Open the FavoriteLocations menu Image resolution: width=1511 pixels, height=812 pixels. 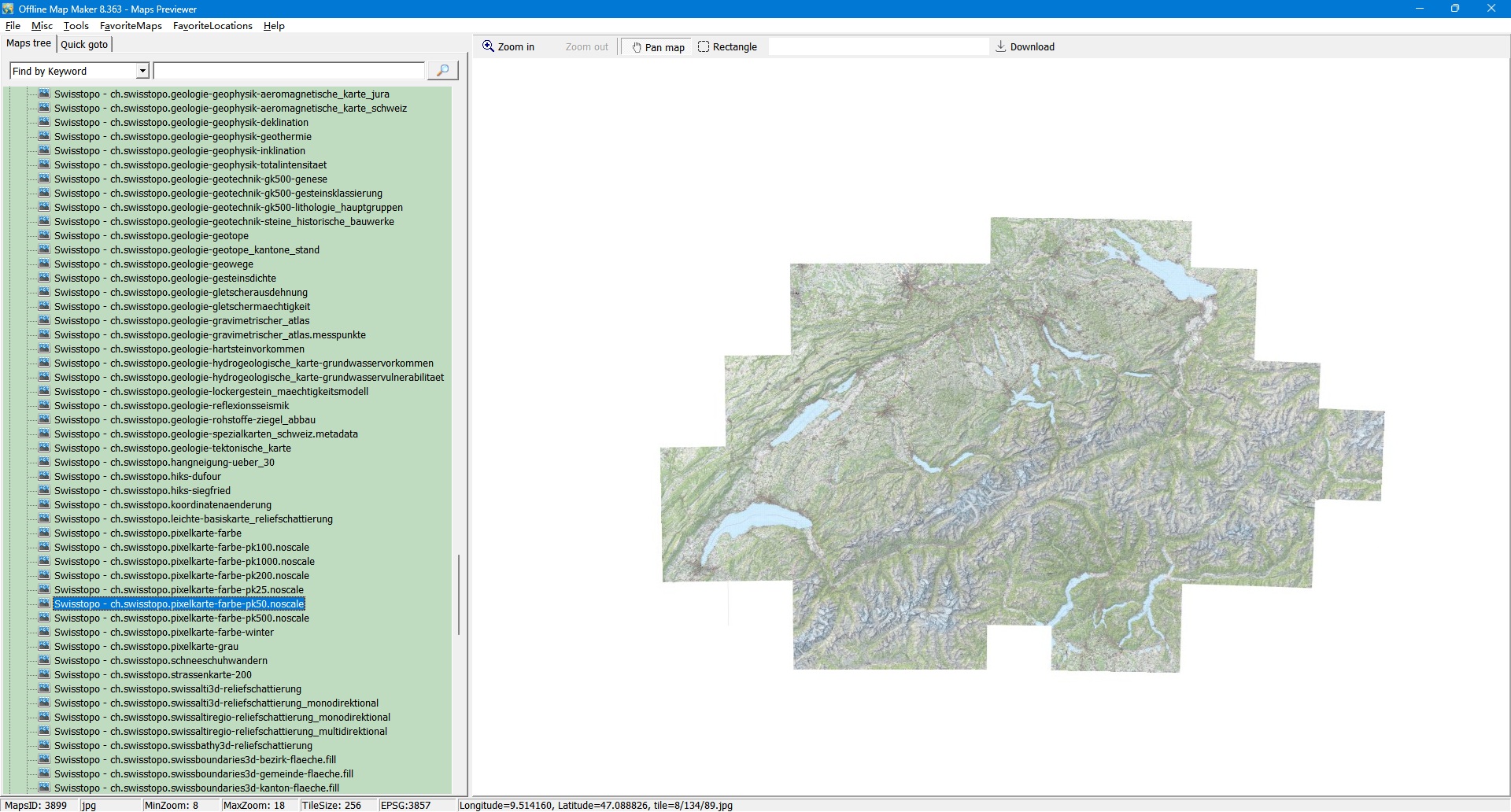pyautogui.click(x=212, y=26)
